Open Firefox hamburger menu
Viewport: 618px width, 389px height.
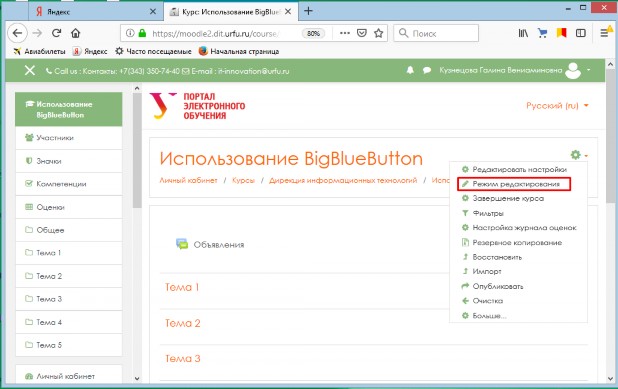tap(605, 33)
